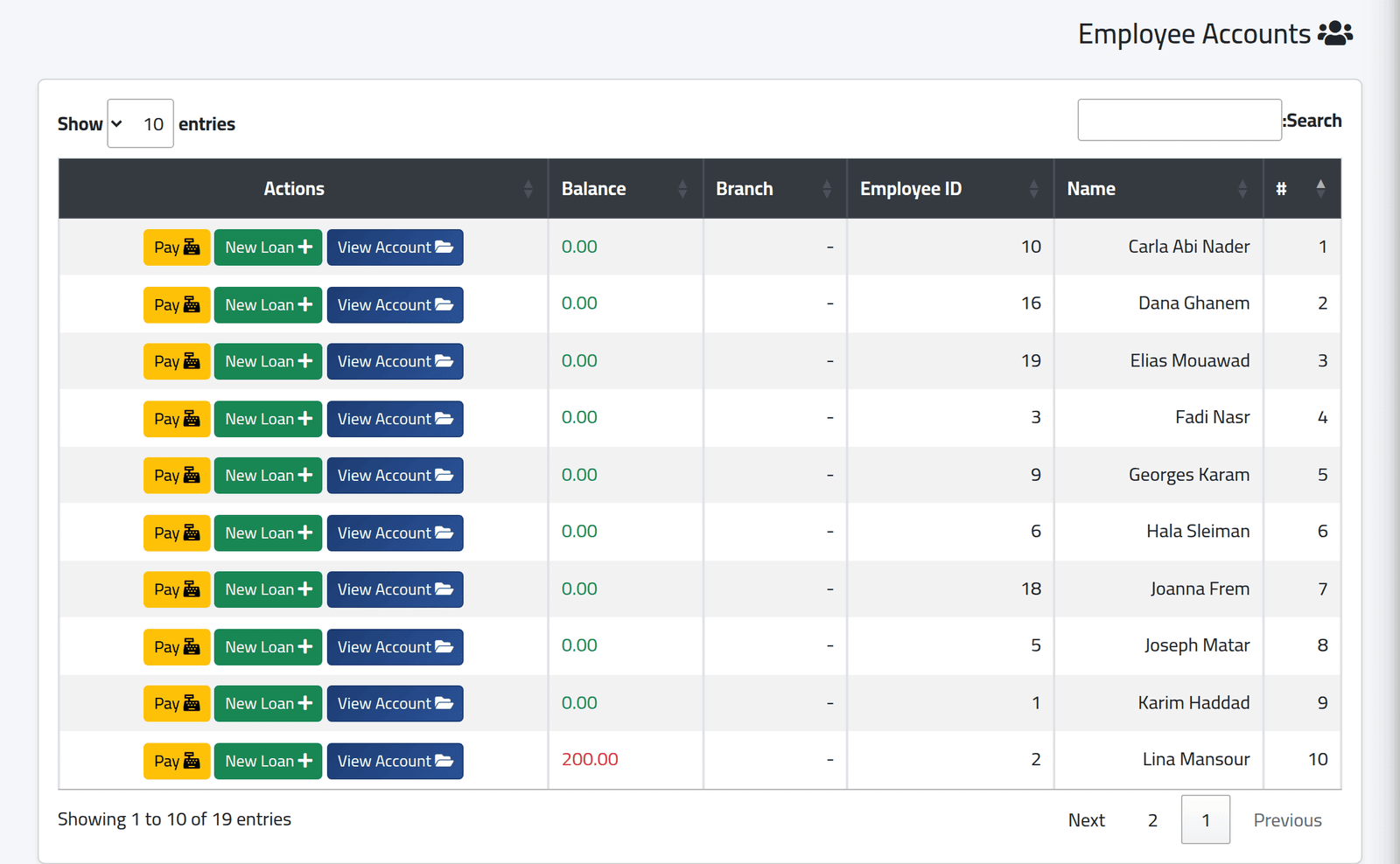This screenshot has height=864, width=1400.
Task: Click the Balance column header
Action: click(626, 189)
